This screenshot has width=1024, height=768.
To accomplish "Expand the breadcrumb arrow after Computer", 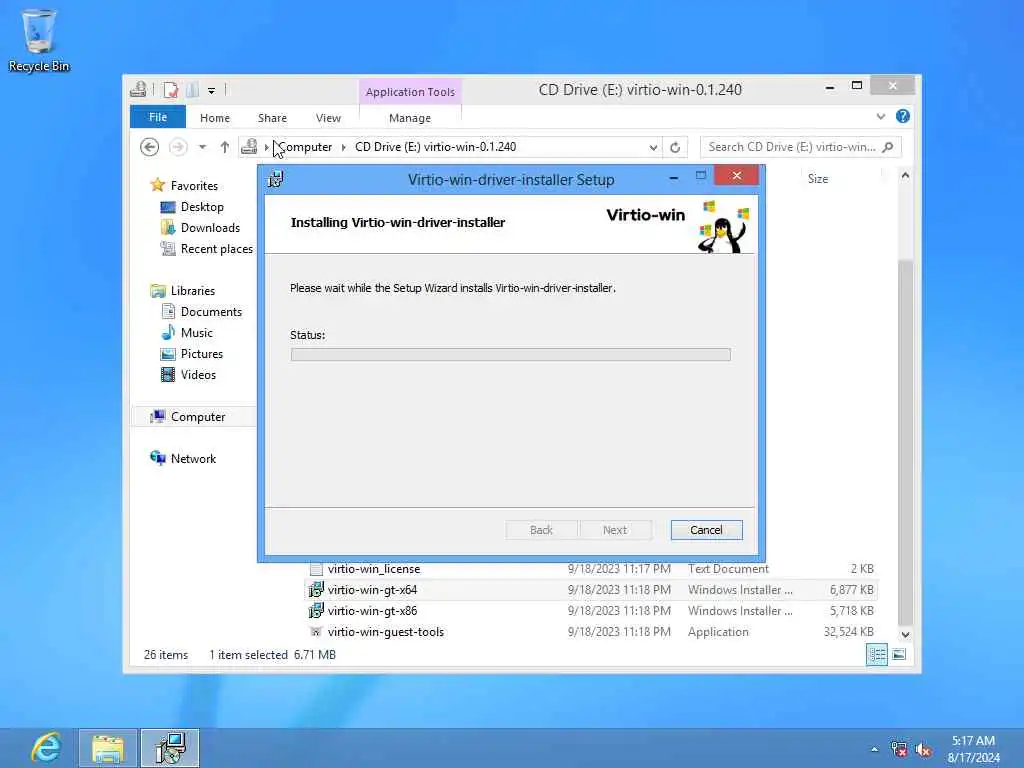I will point(344,147).
